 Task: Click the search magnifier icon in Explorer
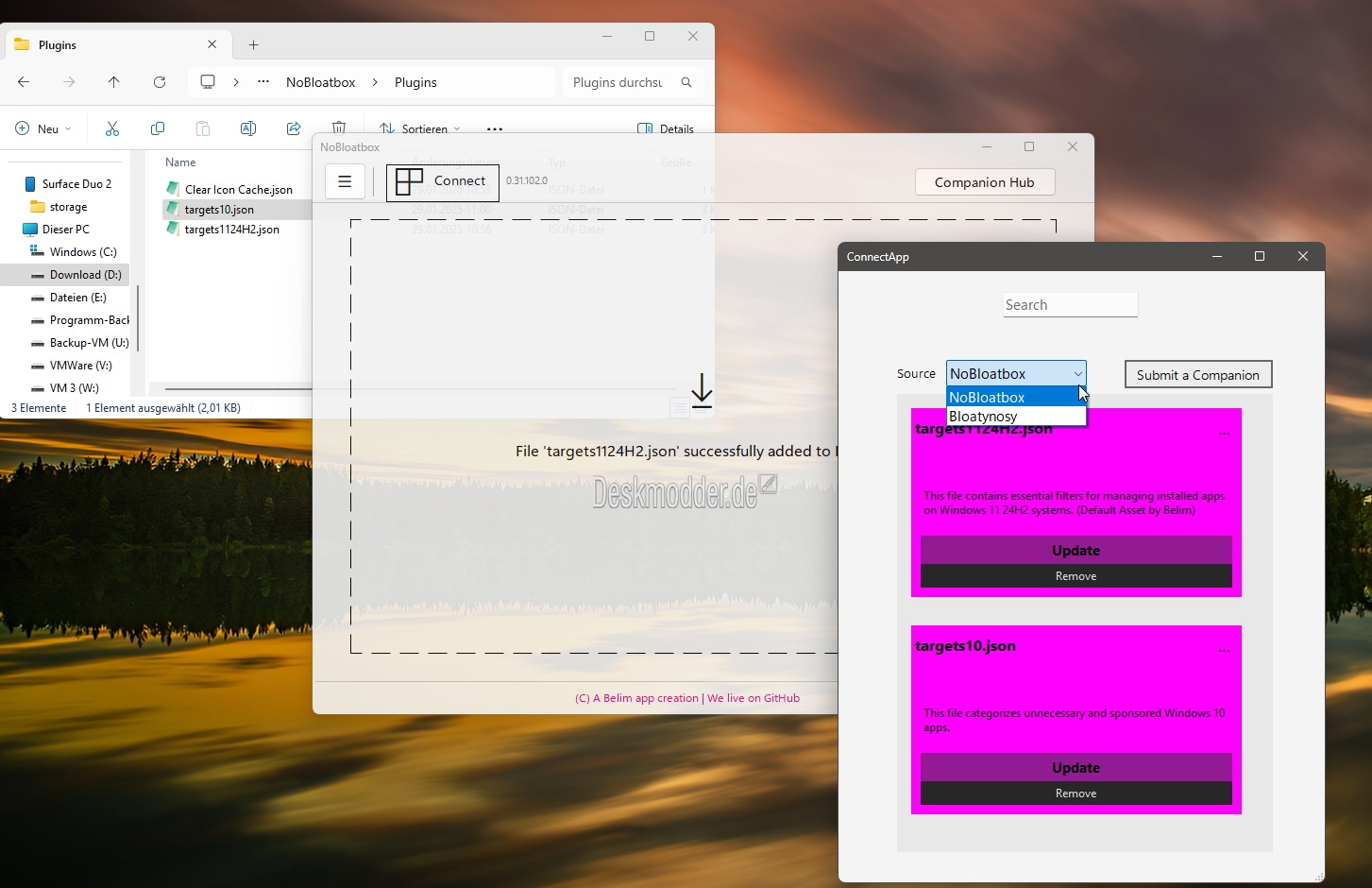pos(686,82)
